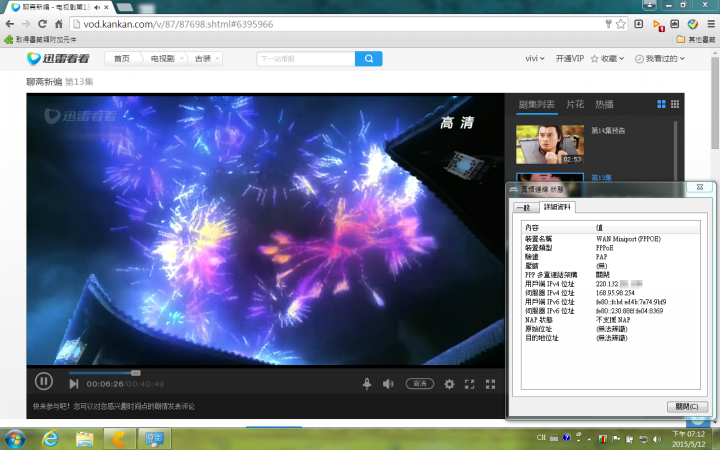Open the 片花 tab
Viewport: 720px width, 450px height.
[x=575, y=104]
